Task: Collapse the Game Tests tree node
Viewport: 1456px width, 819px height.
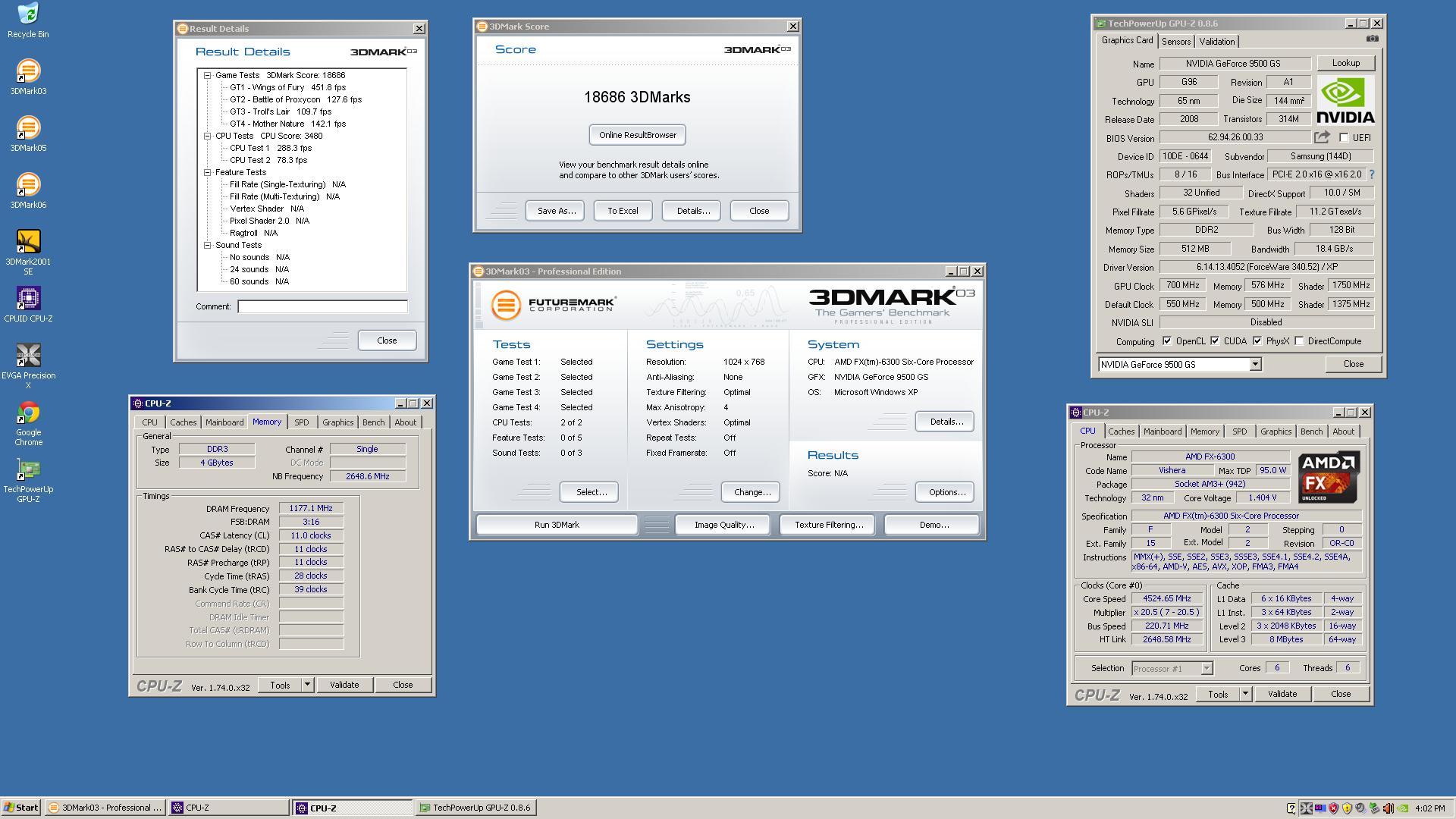Action: (207, 75)
